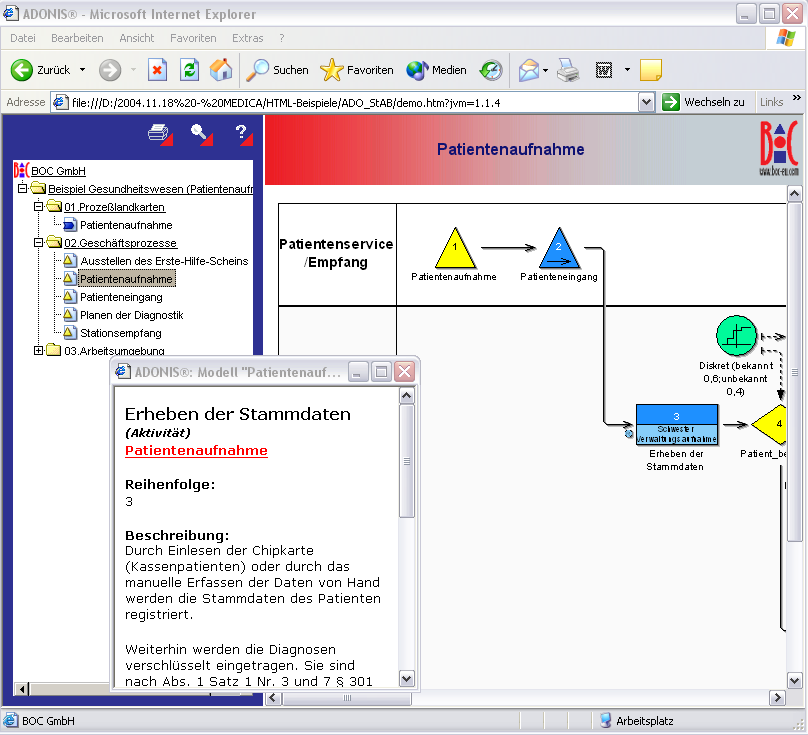Open the mail icon dropdown arrow
The width and height of the screenshot is (808, 735).
(545, 70)
